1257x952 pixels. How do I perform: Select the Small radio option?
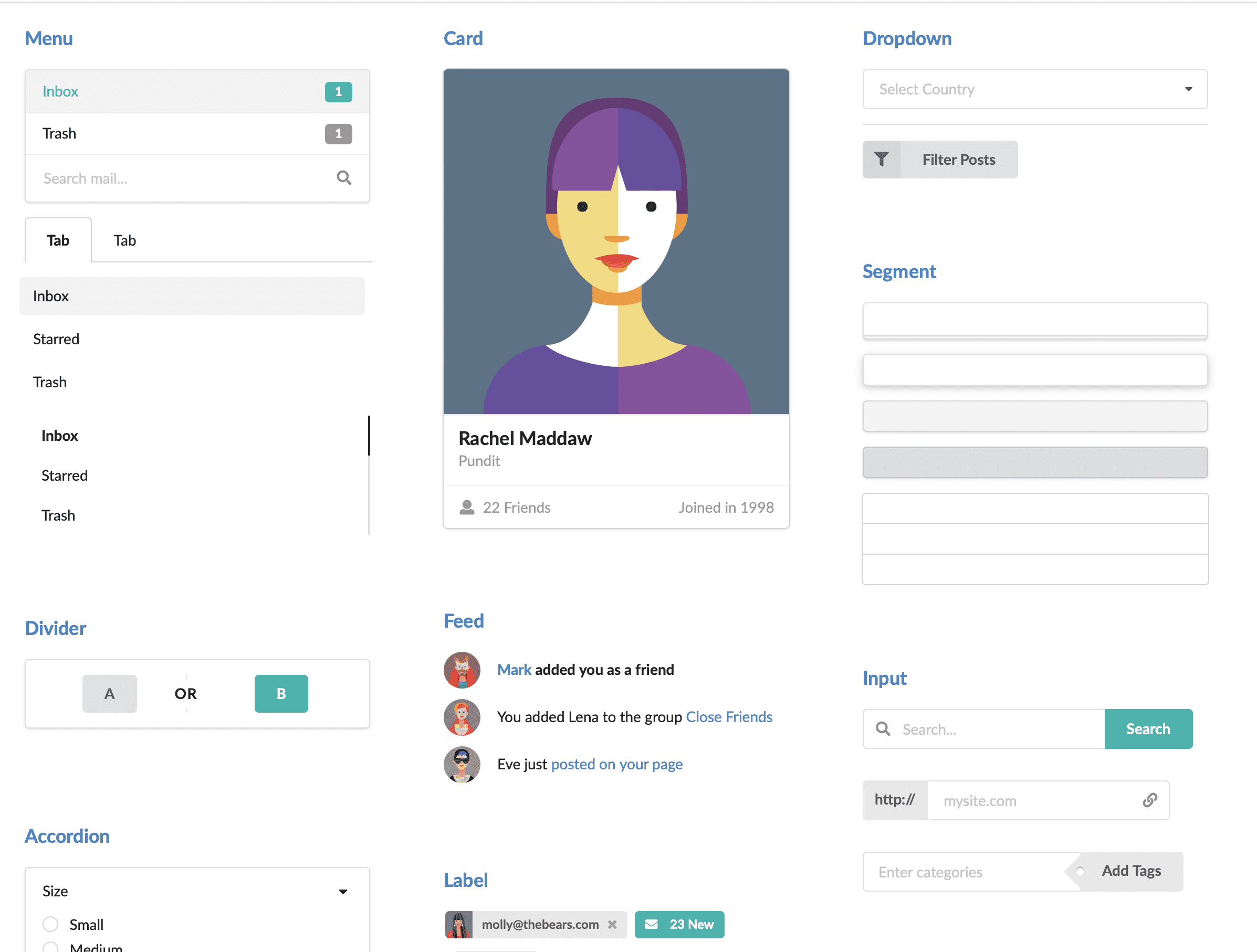coord(50,924)
